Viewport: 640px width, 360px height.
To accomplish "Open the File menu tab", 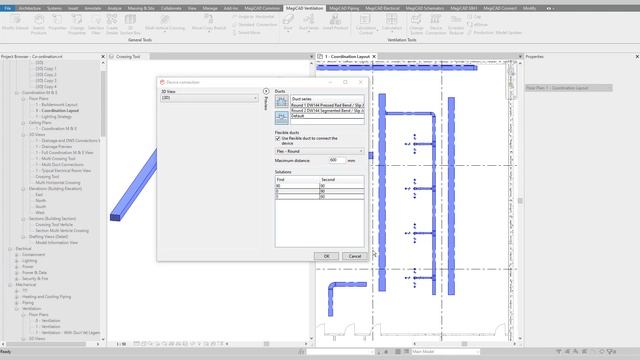I will [7, 8].
